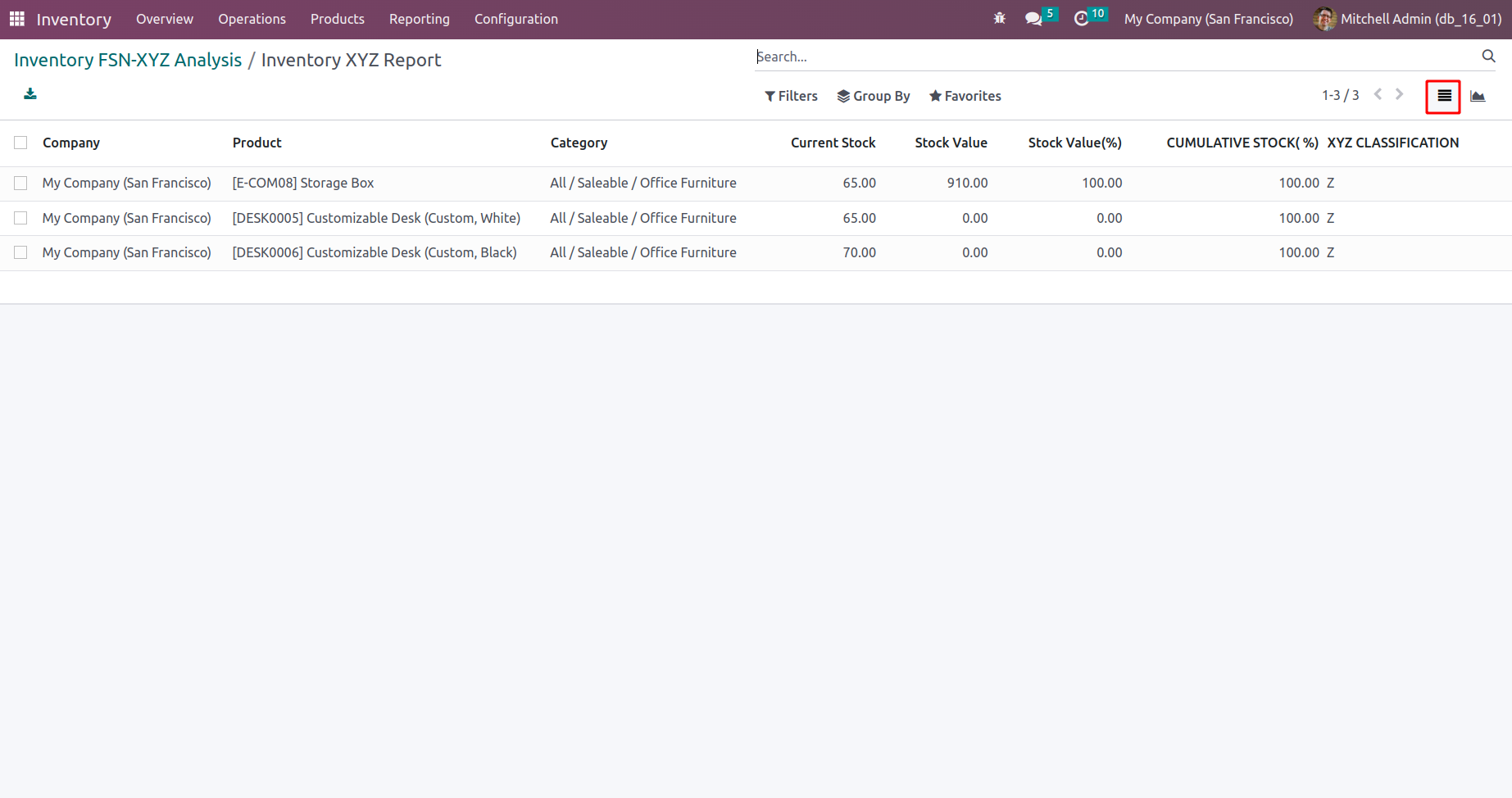The height and width of the screenshot is (798, 1512).
Task: Click Mitchell Admin avatar picture
Action: [x=1324, y=19]
